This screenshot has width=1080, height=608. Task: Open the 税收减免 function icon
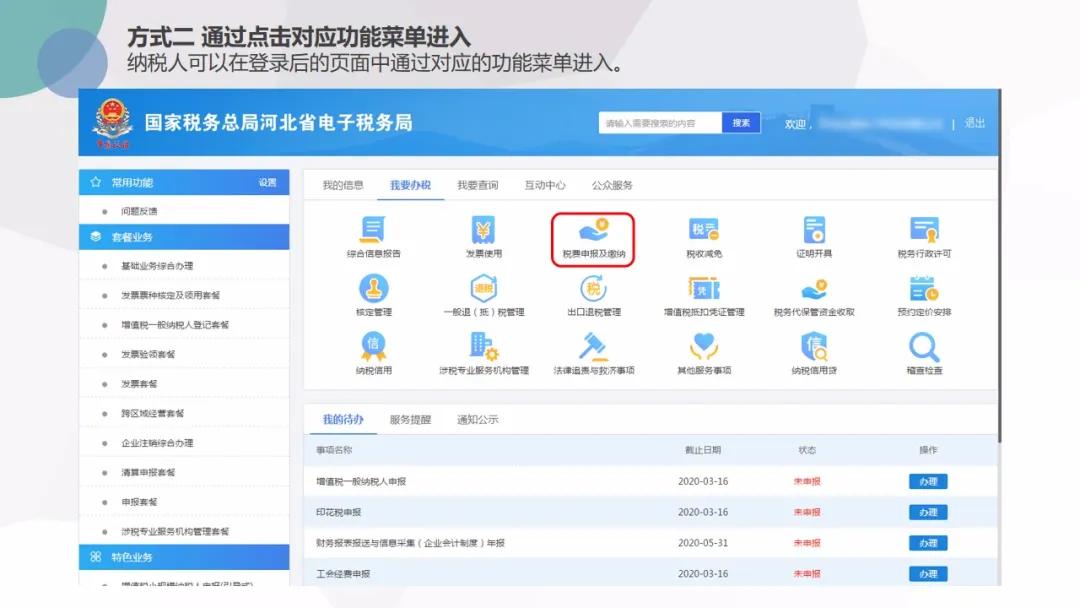tap(704, 235)
